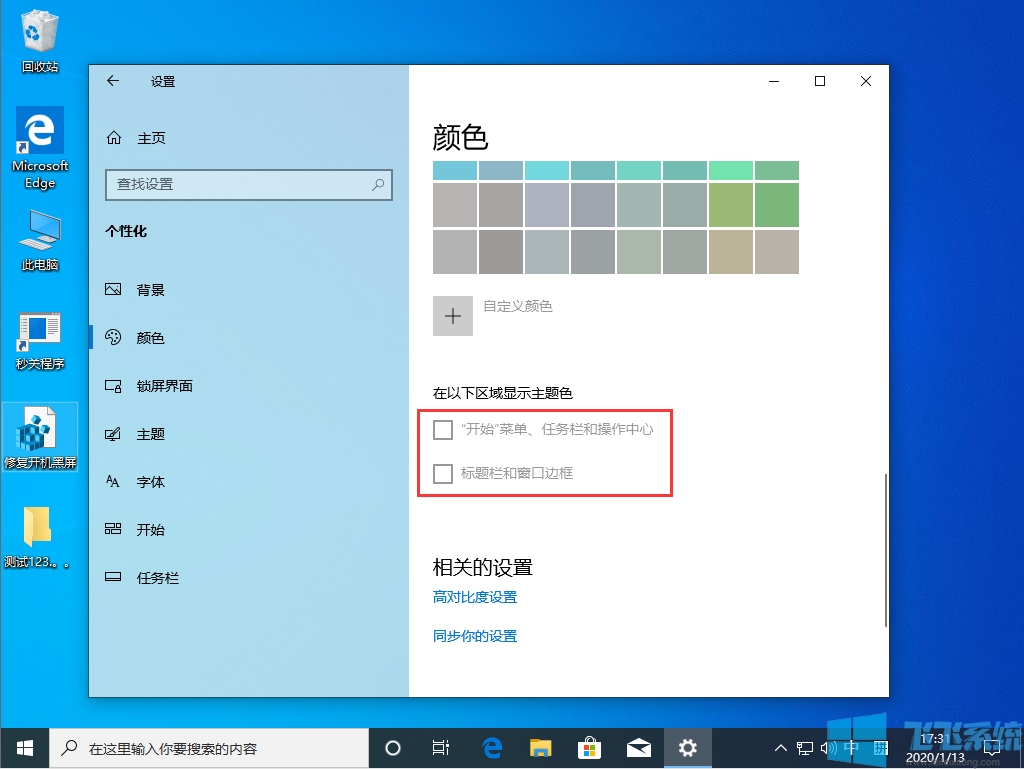Click the Home icon in Settings sidebar
Viewport: 1024px width, 769px height.
tap(113, 137)
